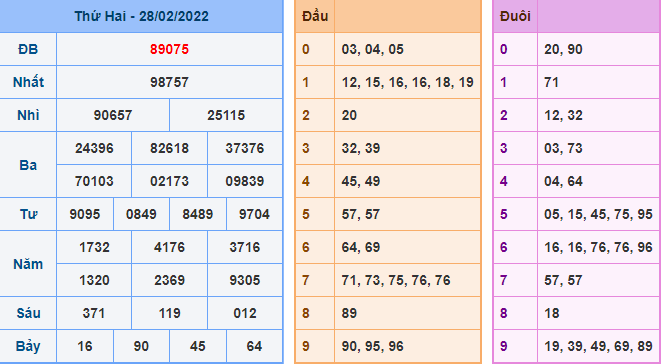
Task: Click the Ba number 24396
Action: [x=94, y=148]
